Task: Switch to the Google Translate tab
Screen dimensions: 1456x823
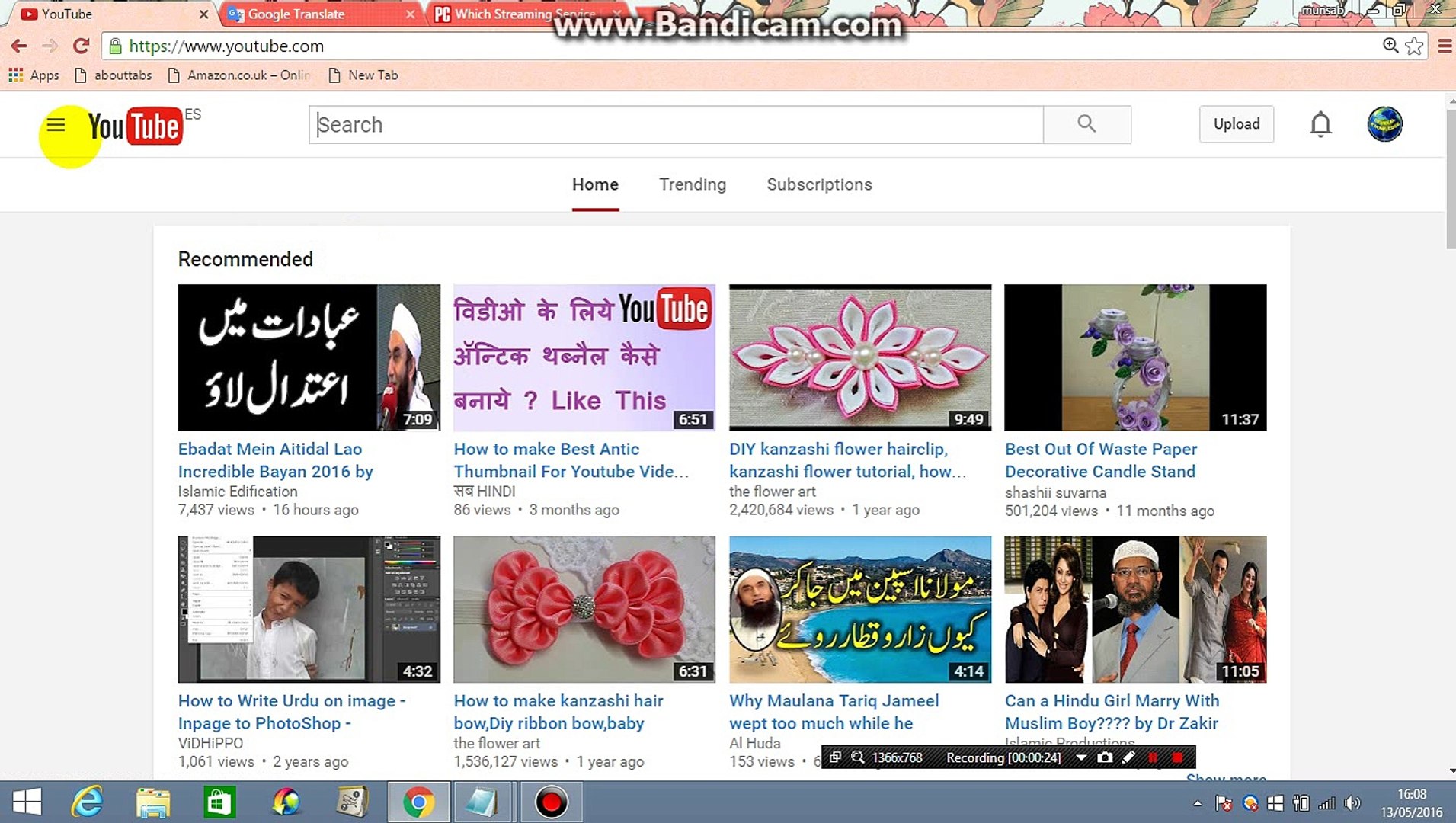Action: coord(320,14)
